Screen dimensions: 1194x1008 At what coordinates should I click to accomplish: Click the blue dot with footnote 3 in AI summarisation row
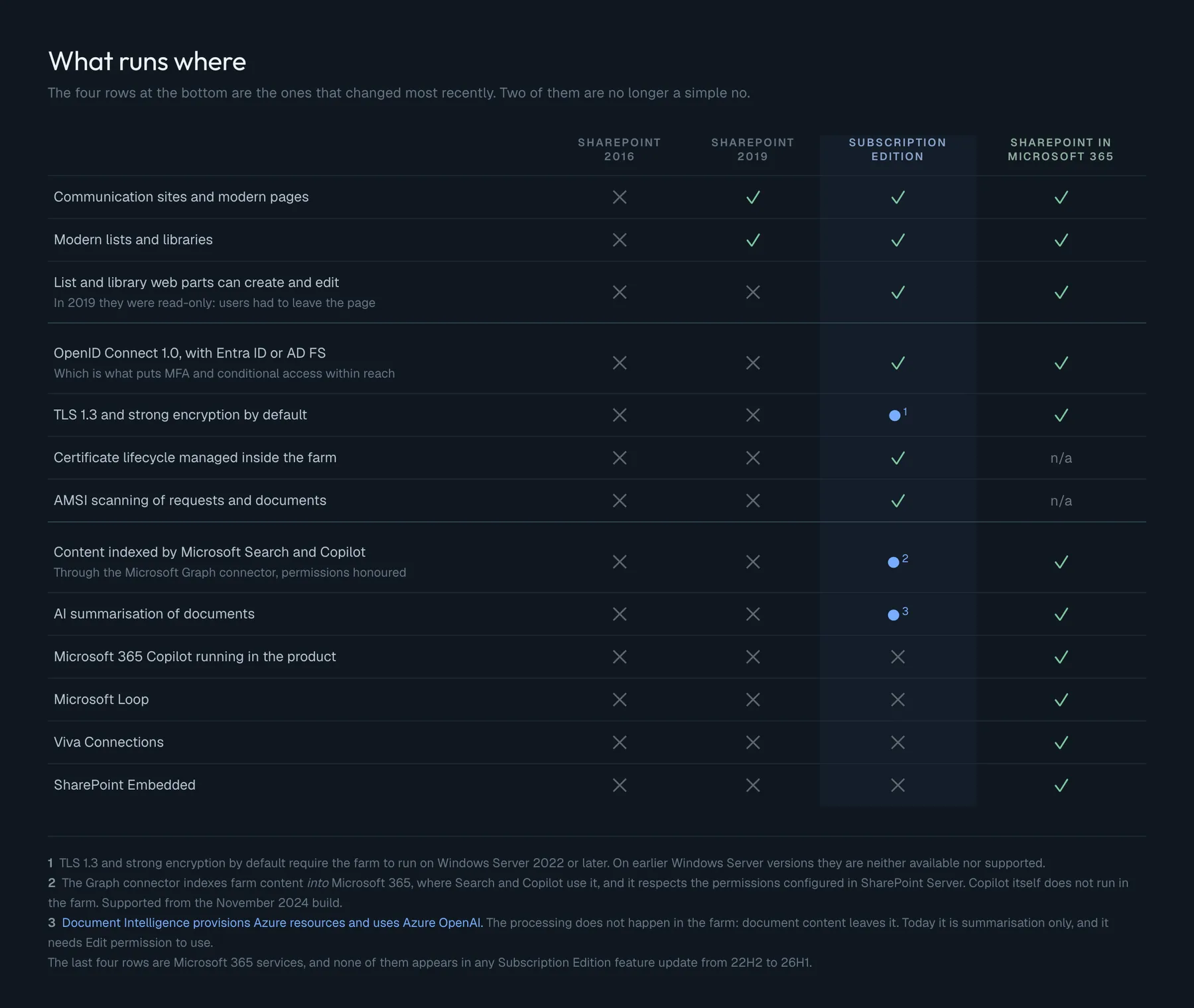point(894,615)
